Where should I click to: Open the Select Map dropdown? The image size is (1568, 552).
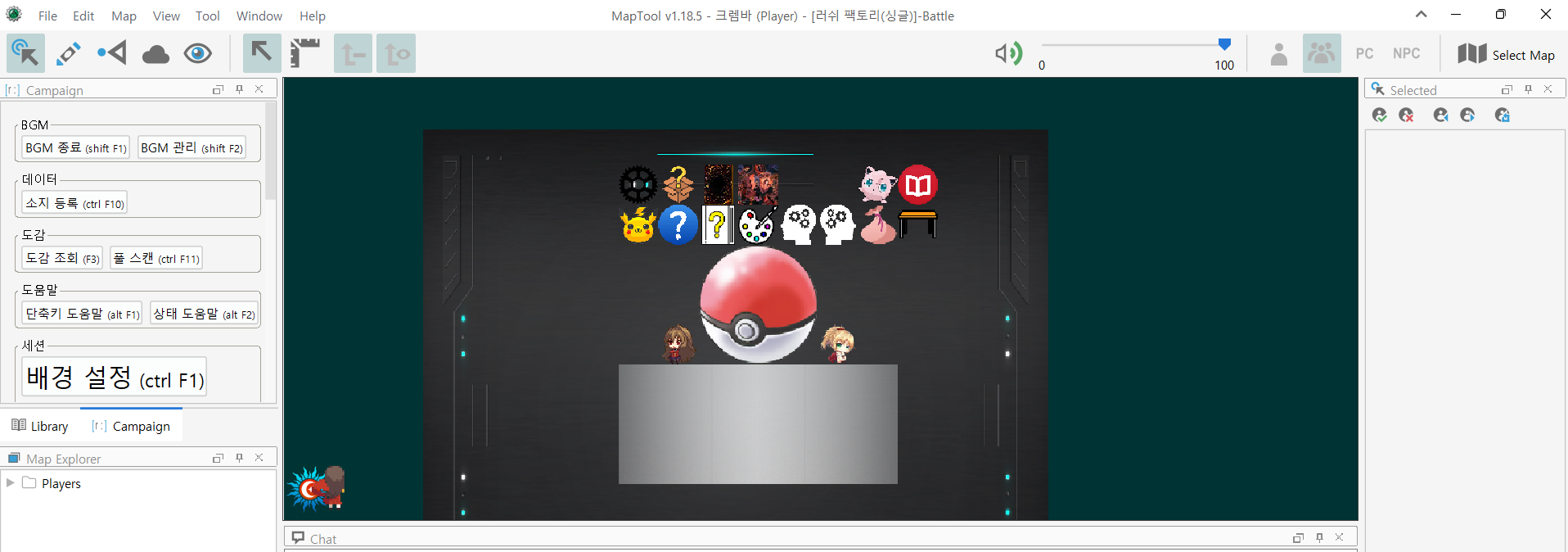pos(1507,54)
